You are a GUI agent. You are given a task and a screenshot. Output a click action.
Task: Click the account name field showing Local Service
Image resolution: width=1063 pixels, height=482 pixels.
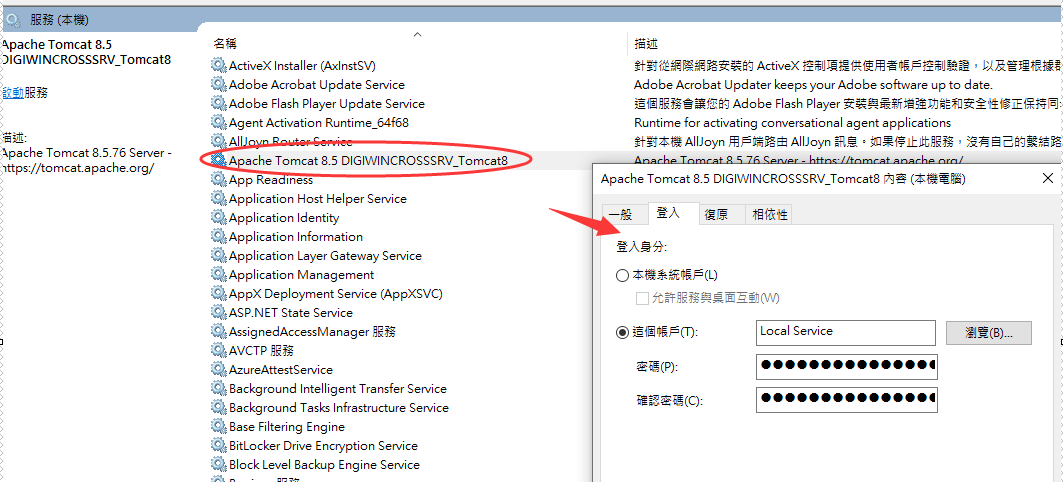tap(844, 332)
